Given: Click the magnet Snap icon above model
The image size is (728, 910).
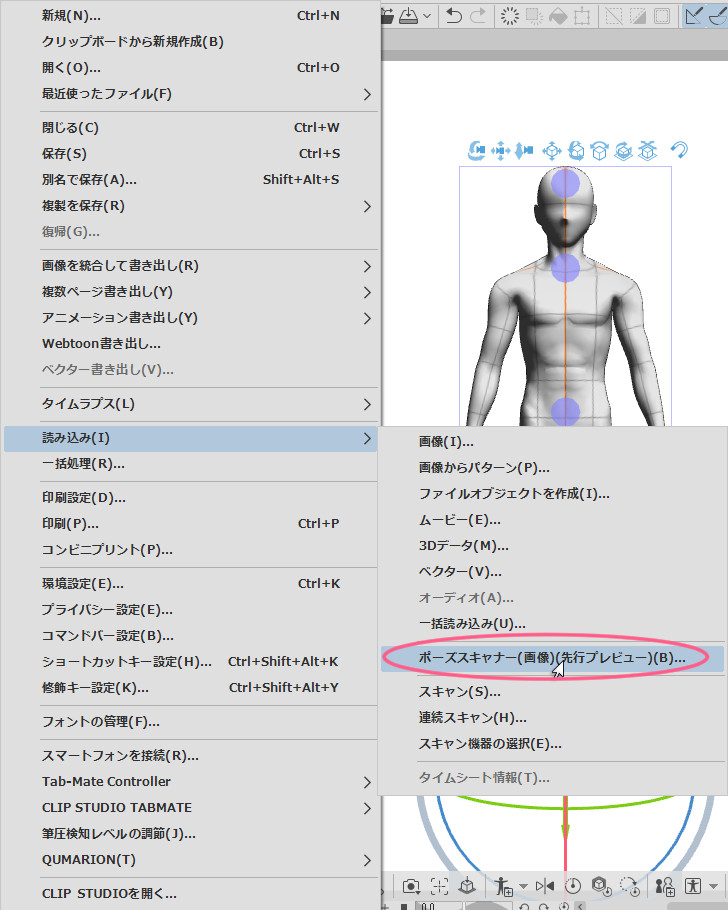Looking at the screenshot, I should (679, 150).
